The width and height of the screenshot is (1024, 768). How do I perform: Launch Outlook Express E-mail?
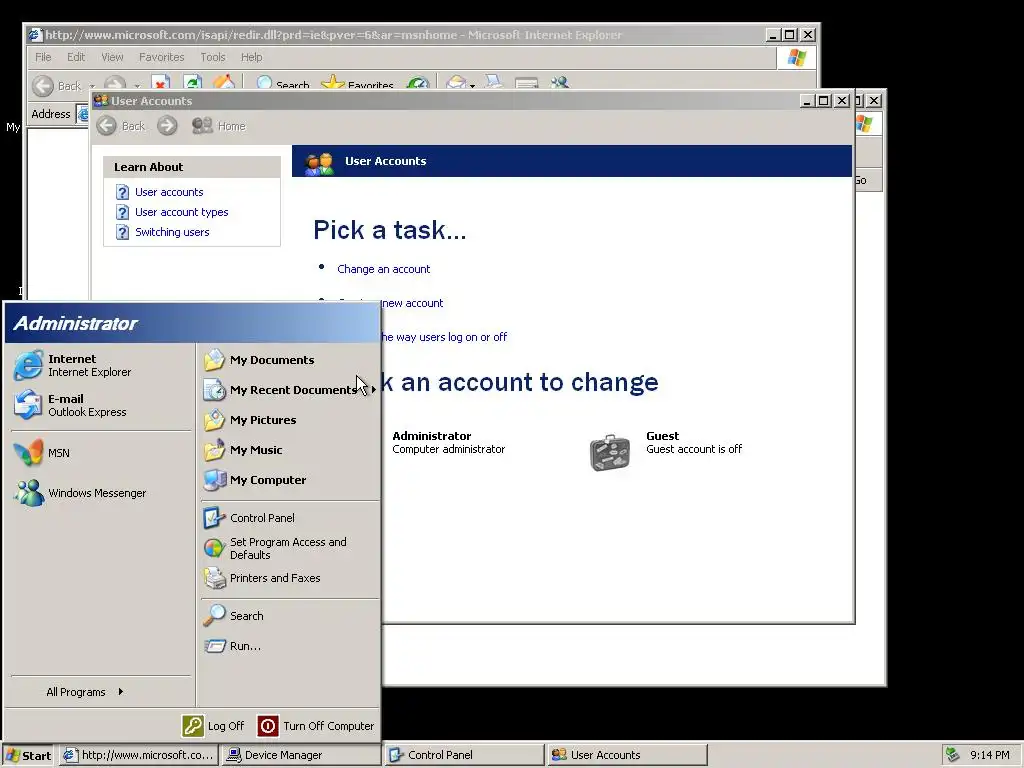click(101, 405)
